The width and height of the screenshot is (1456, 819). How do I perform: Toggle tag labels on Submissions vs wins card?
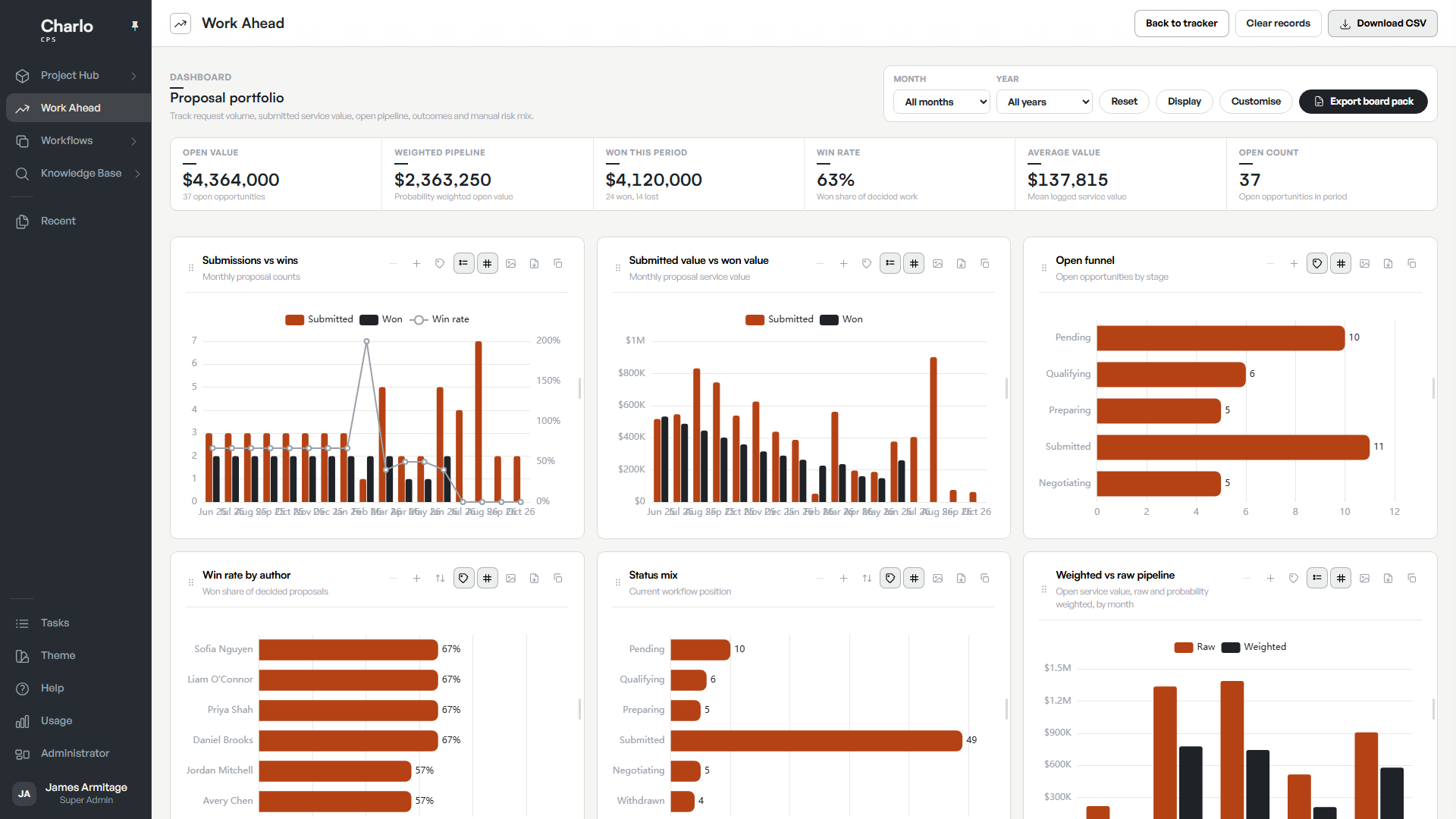click(440, 264)
